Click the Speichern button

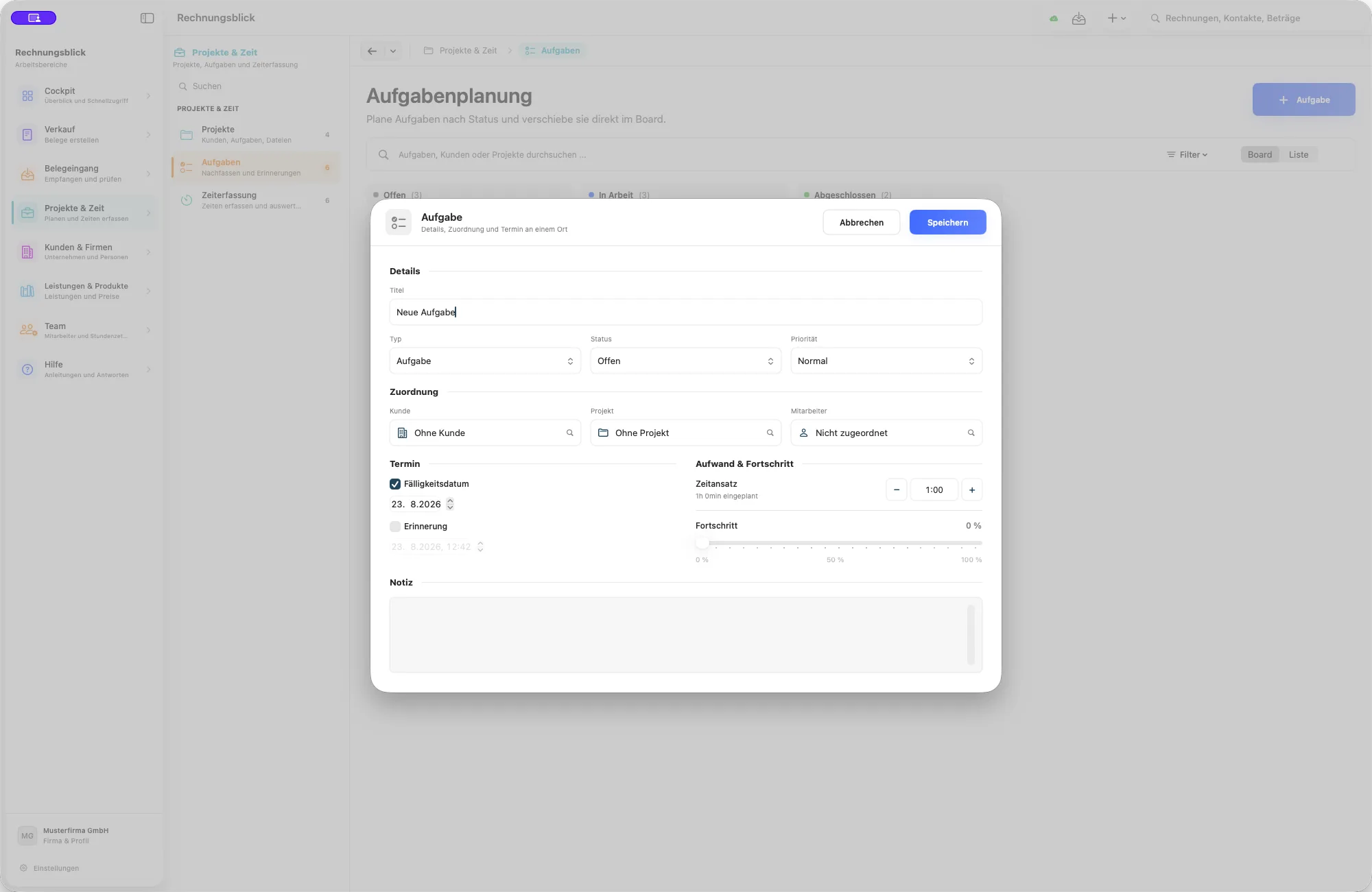tap(948, 222)
